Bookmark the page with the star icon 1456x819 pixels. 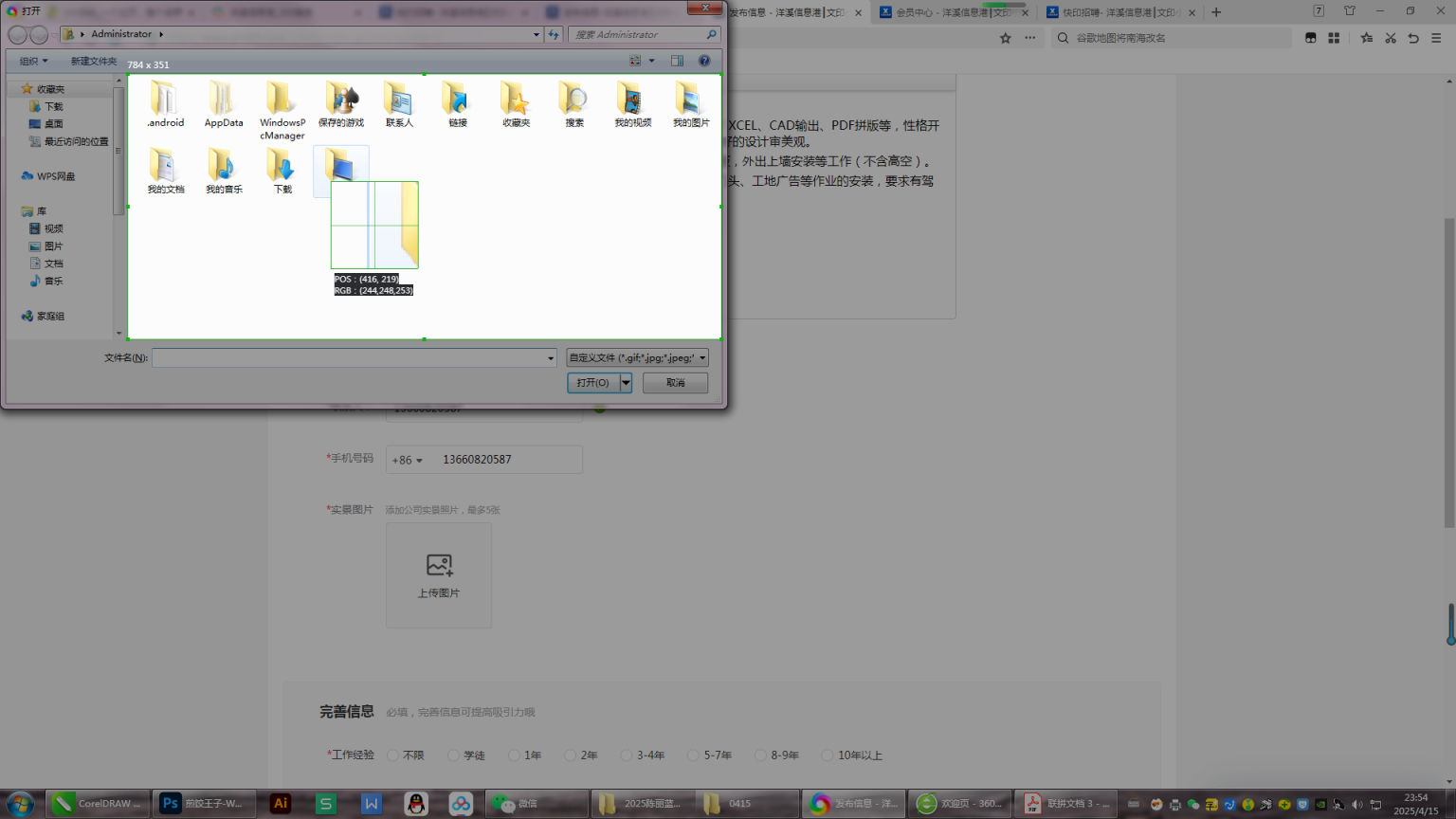coord(1006,38)
